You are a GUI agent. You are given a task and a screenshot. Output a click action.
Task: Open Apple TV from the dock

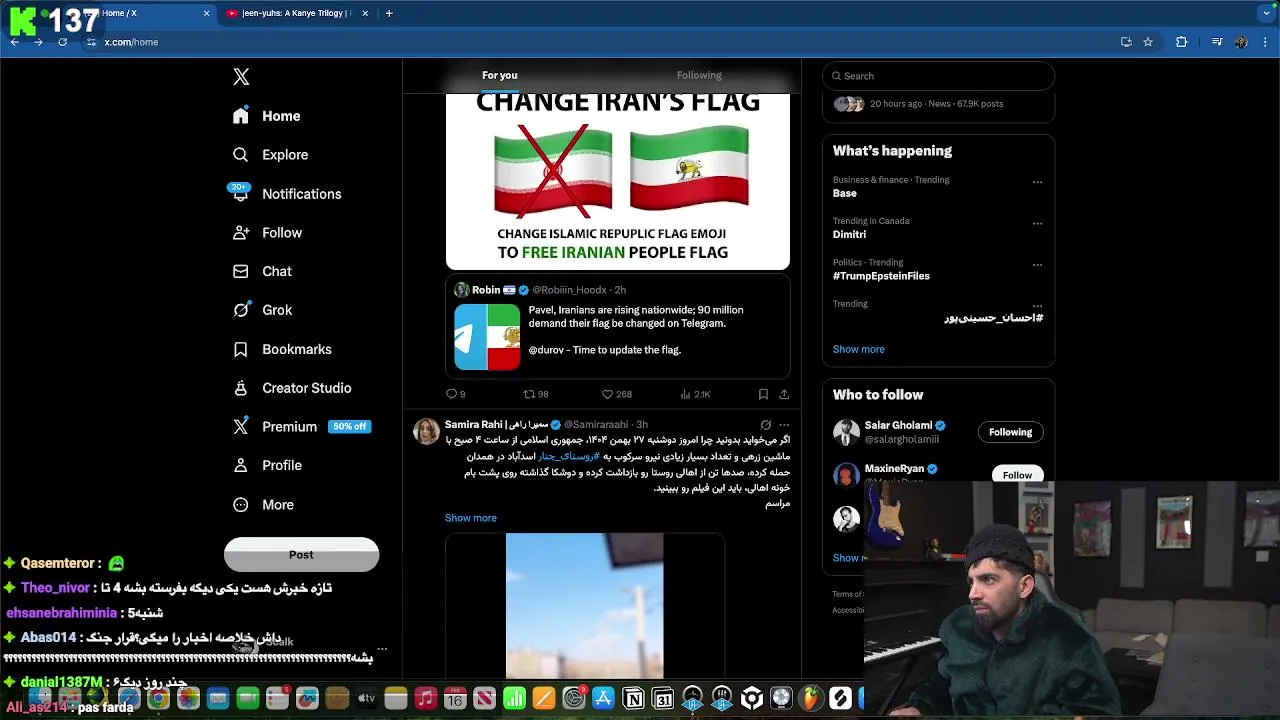click(x=366, y=698)
